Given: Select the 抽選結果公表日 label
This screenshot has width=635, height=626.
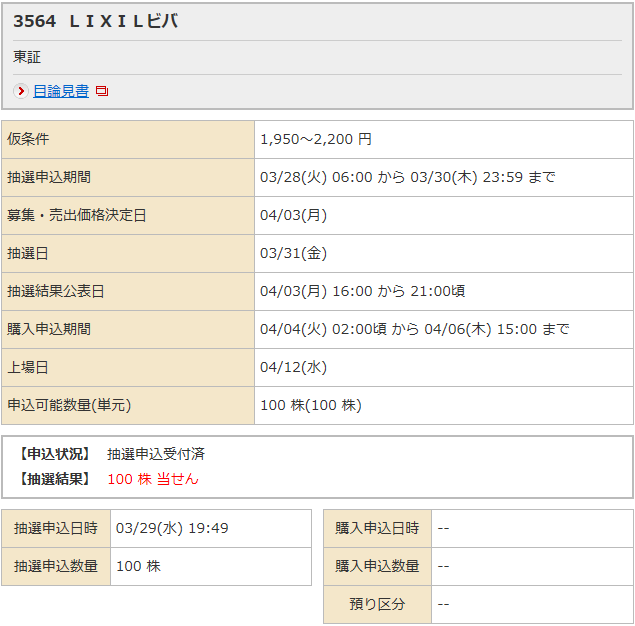Looking at the screenshot, I should click(55, 292).
